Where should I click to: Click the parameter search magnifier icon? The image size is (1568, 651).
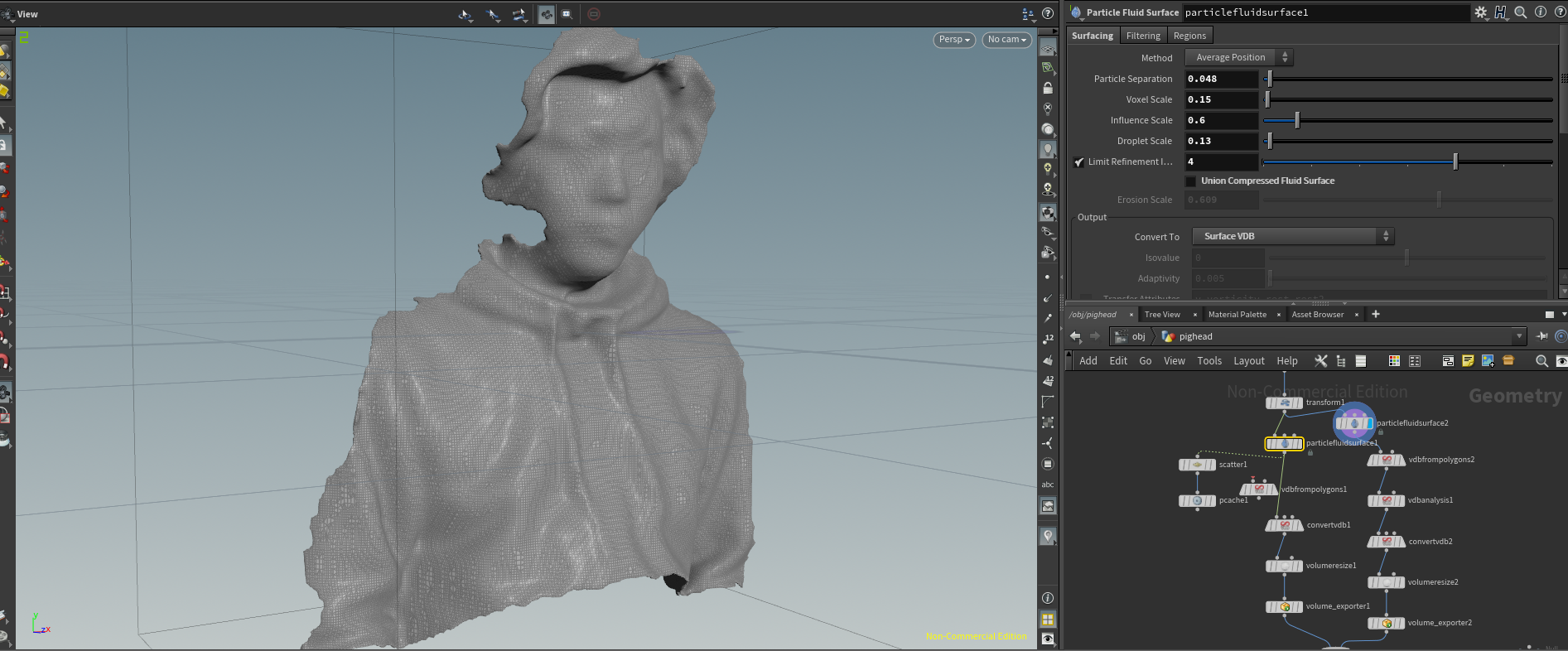pyautogui.click(x=1521, y=12)
